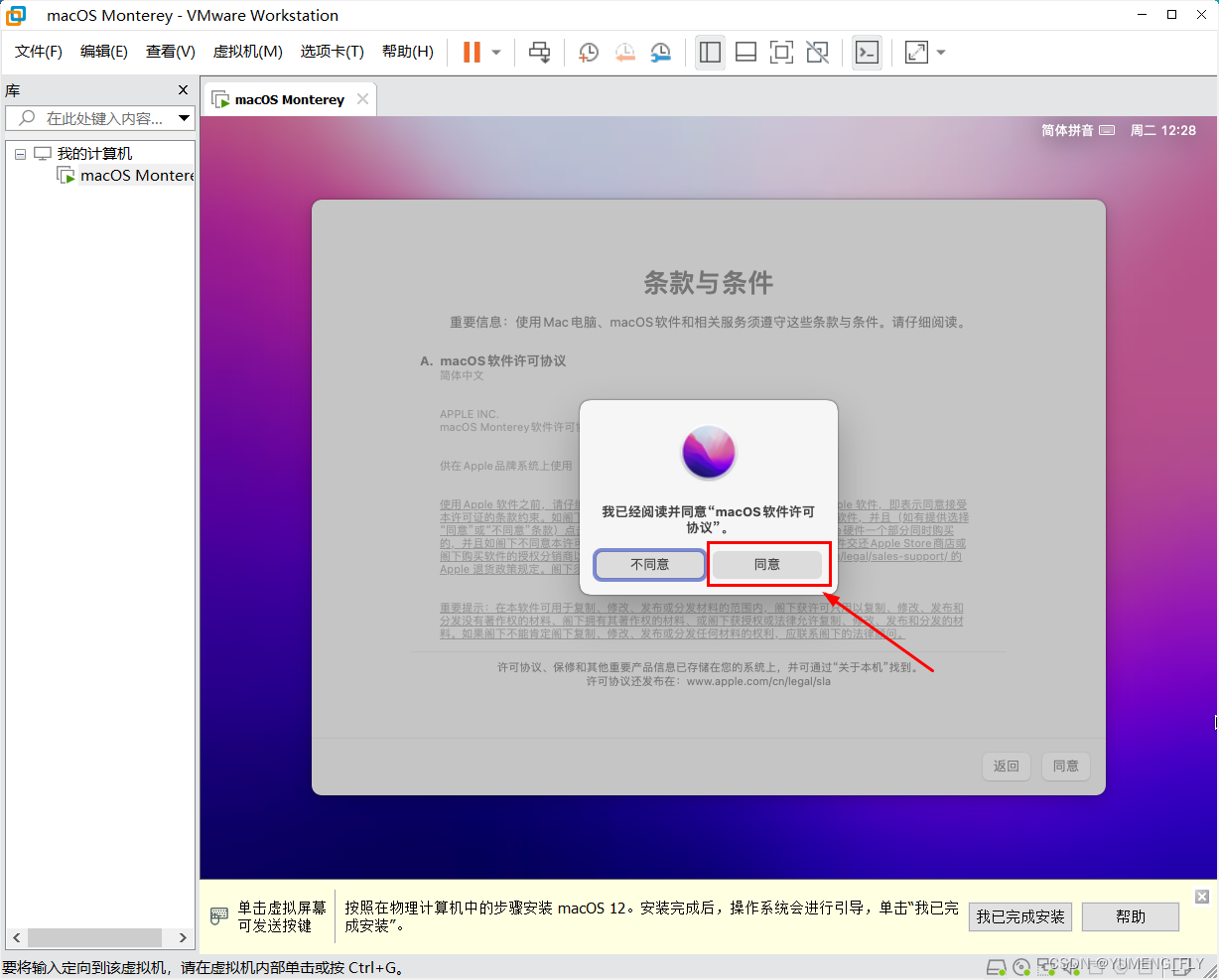Image resolution: width=1219 pixels, height=980 pixels.
Task: Pause the virtual machine from the toolbar
Action: coord(472,52)
